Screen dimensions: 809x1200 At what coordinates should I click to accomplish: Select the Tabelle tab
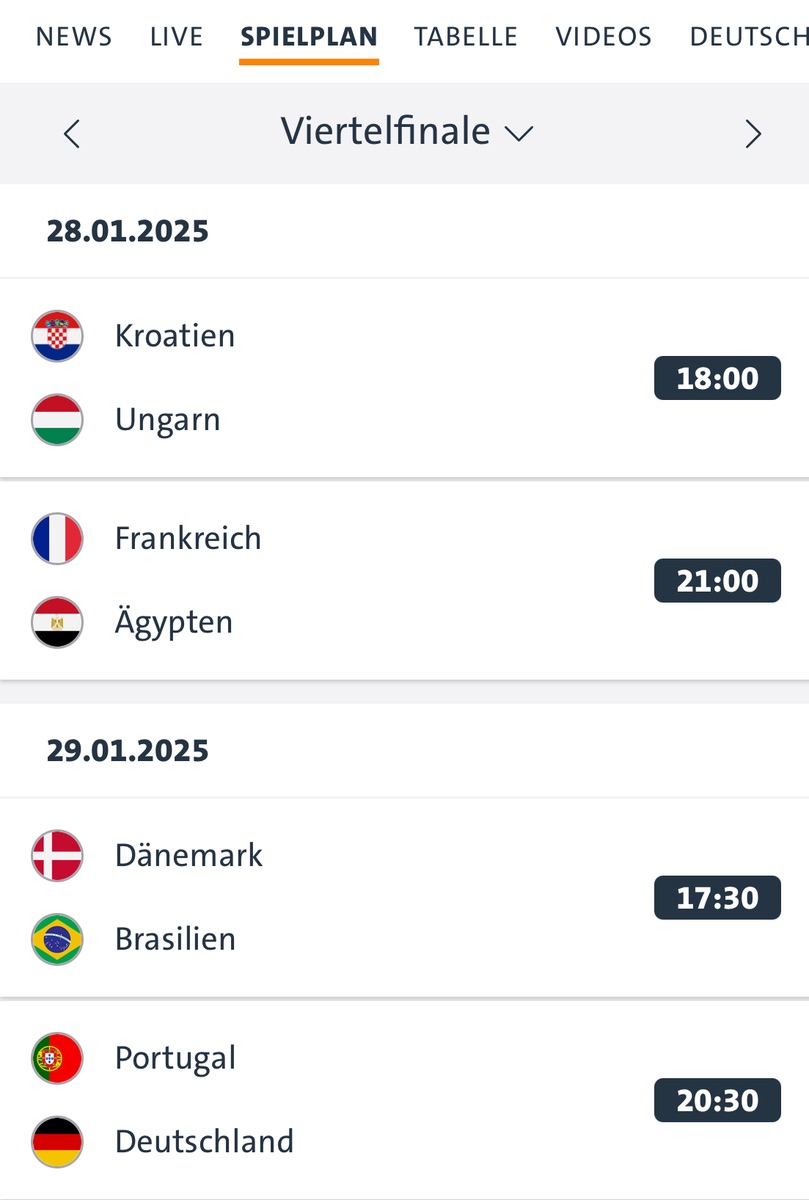tap(466, 38)
